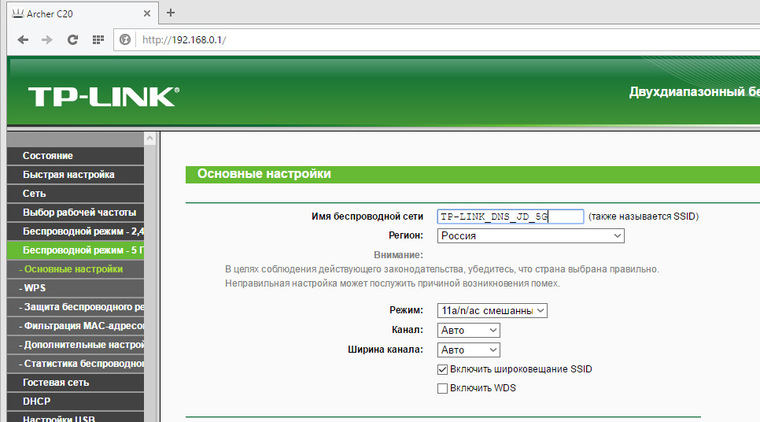Reload the router page

click(73, 40)
